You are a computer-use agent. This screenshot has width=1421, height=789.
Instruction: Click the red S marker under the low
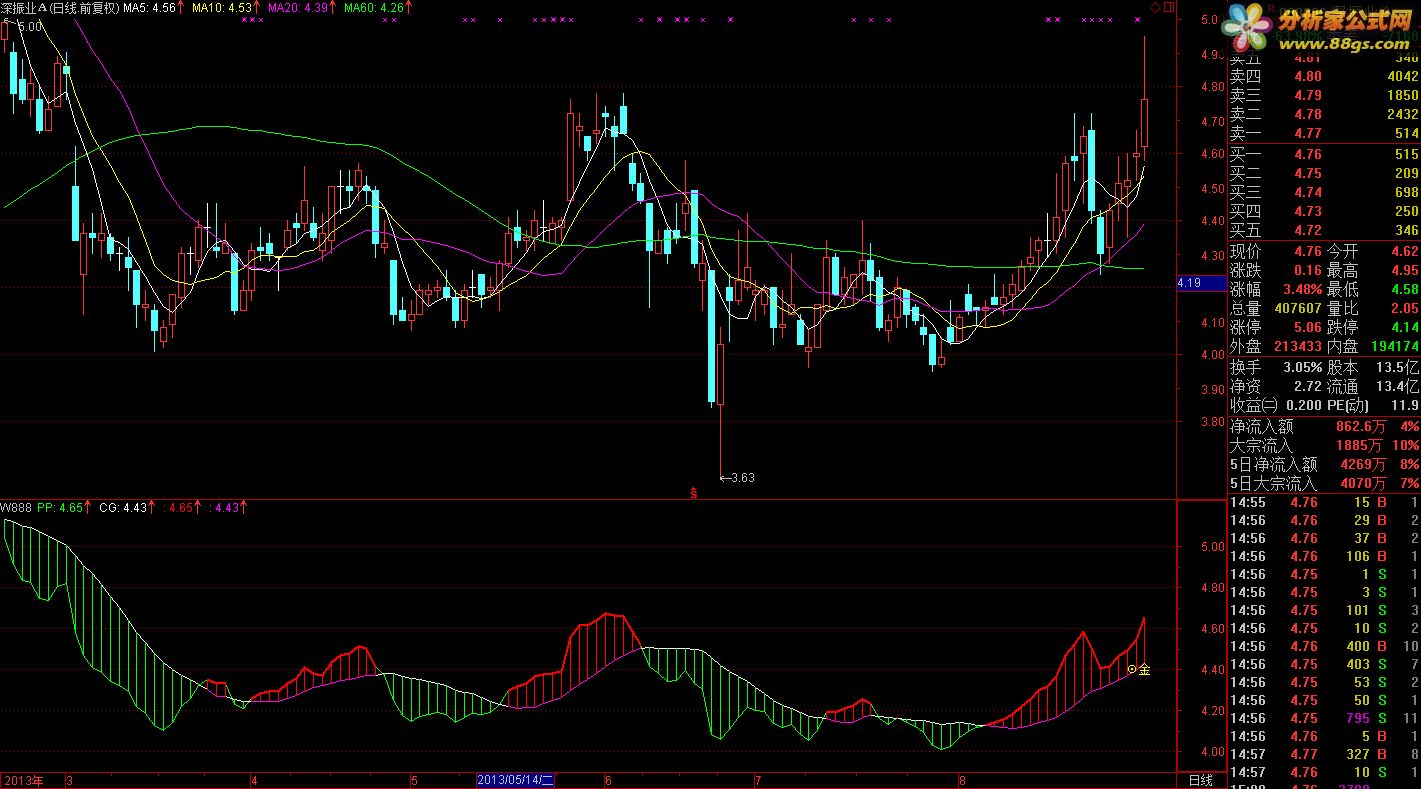[693, 493]
